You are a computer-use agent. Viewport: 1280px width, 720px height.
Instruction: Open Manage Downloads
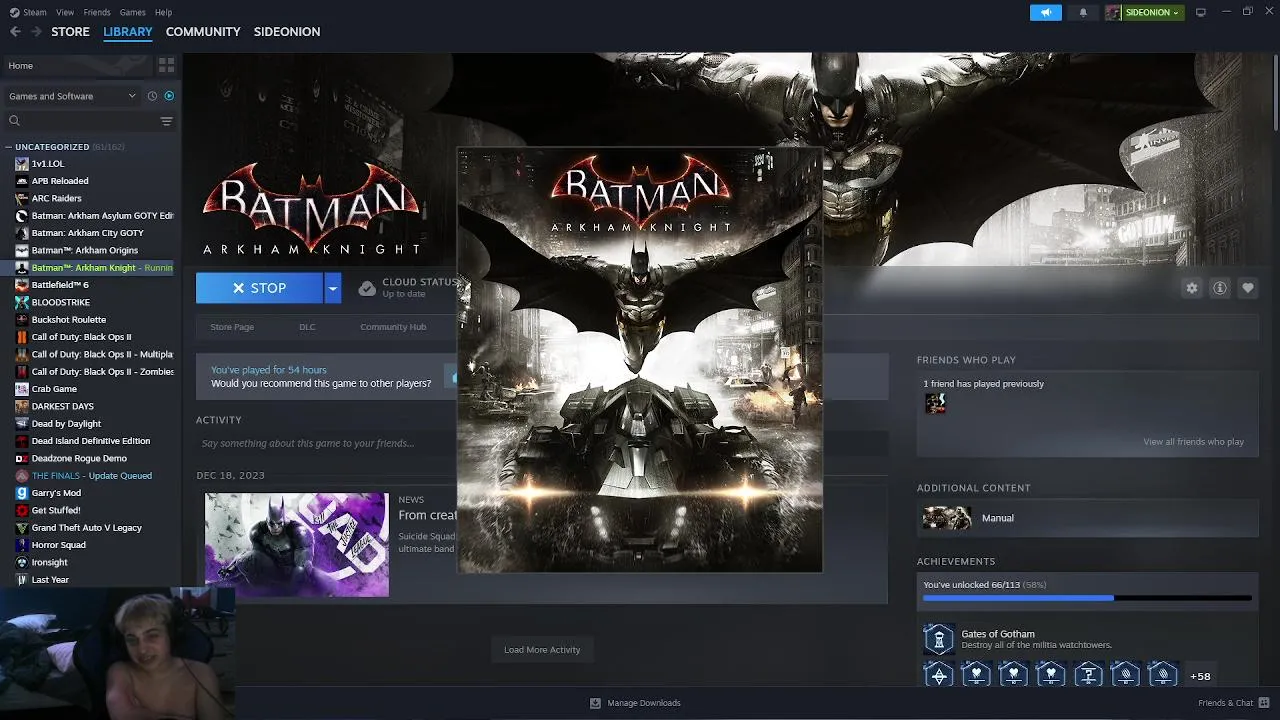(x=635, y=703)
